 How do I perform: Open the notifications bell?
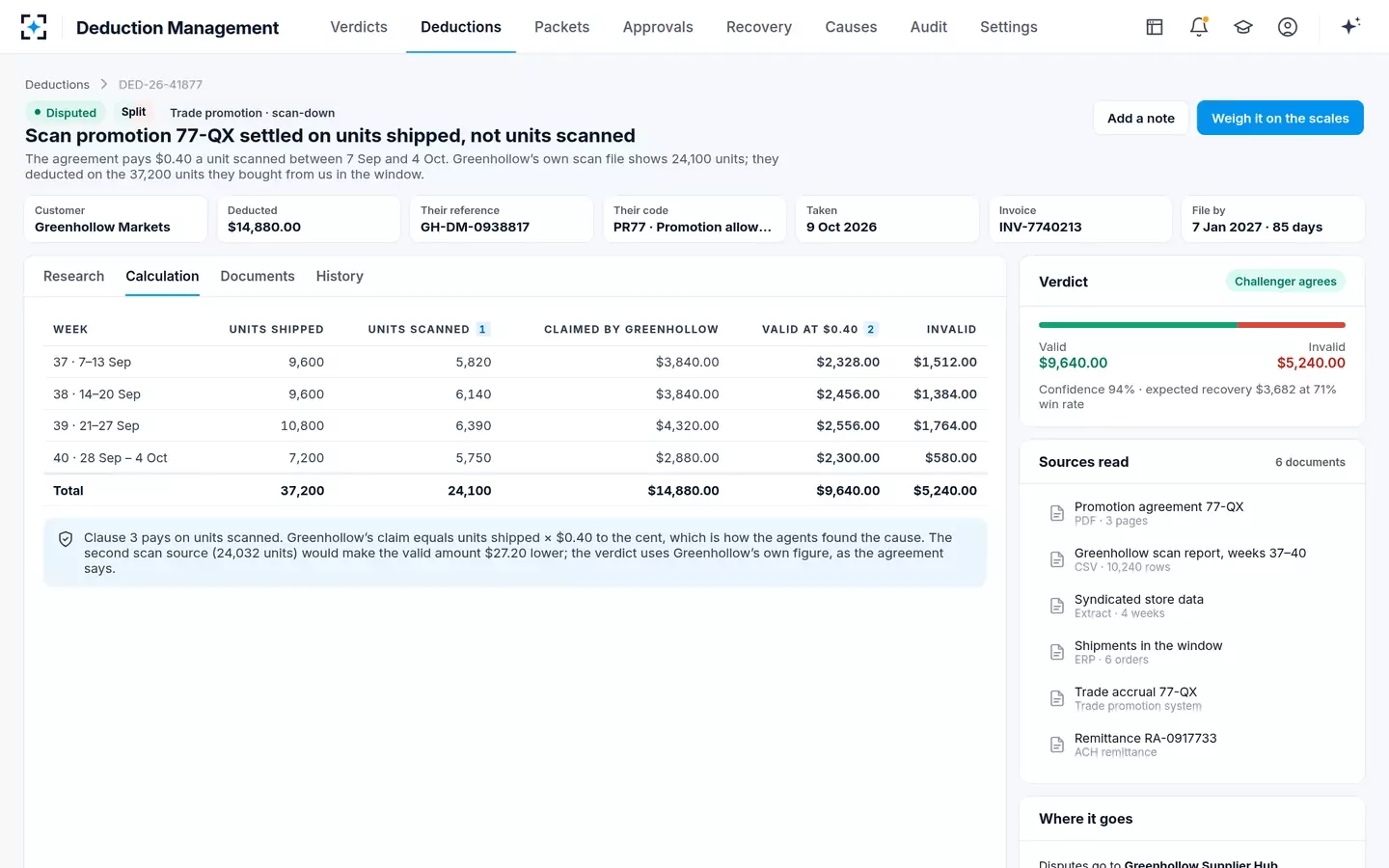[x=1199, y=27]
